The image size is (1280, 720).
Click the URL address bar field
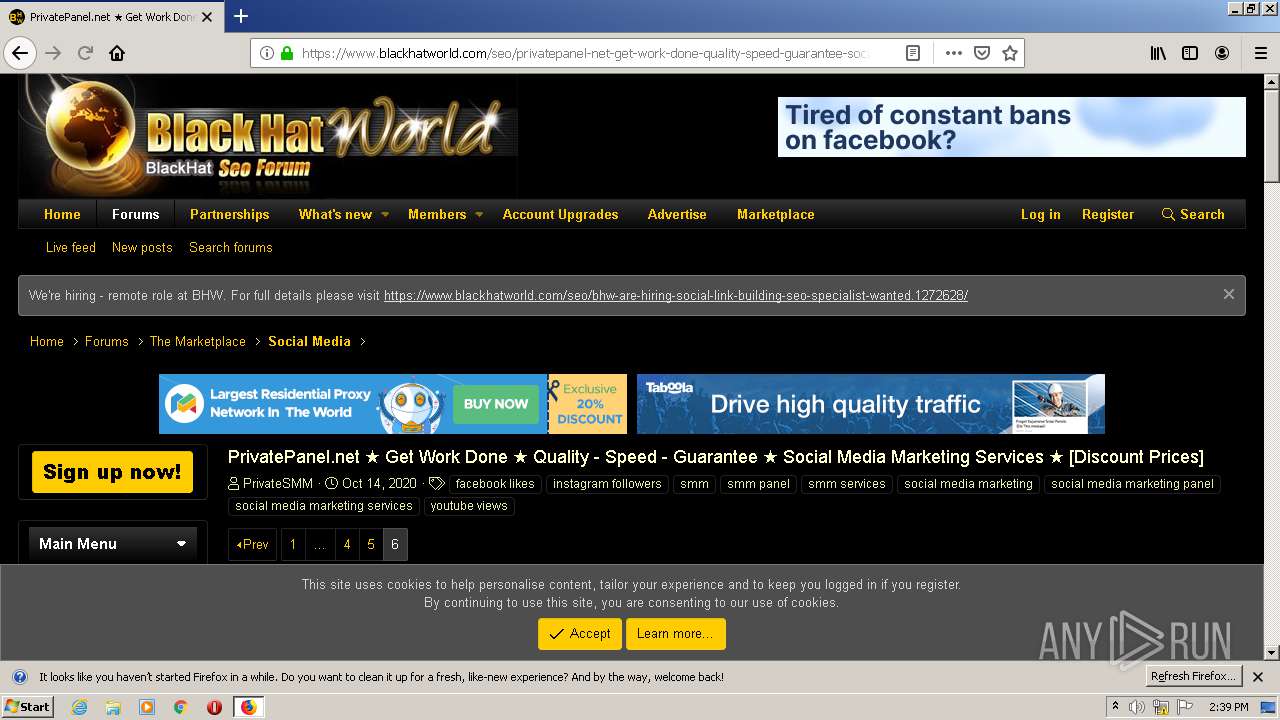click(x=585, y=53)
